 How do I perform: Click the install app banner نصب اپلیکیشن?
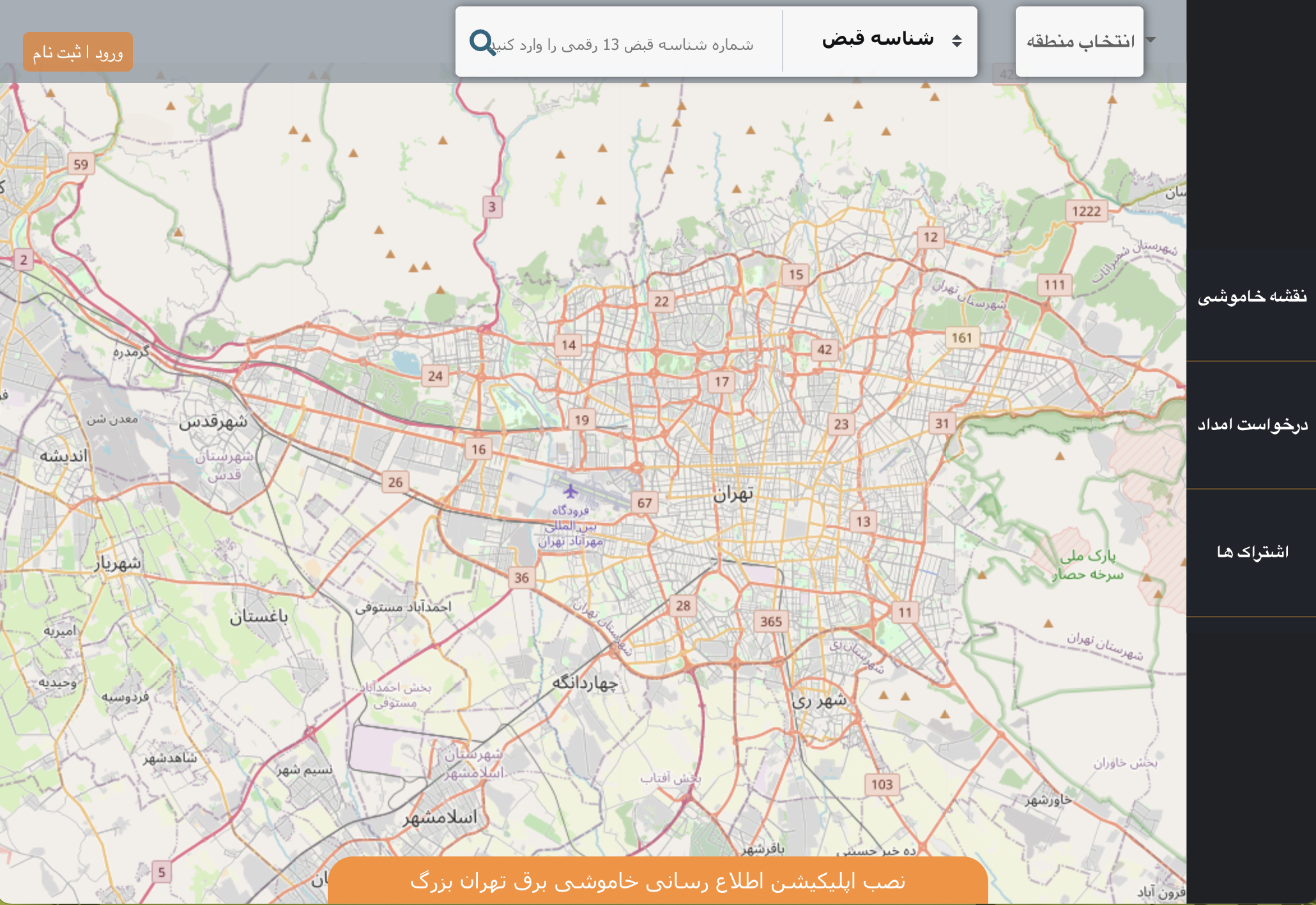click(x=658, y=881)
